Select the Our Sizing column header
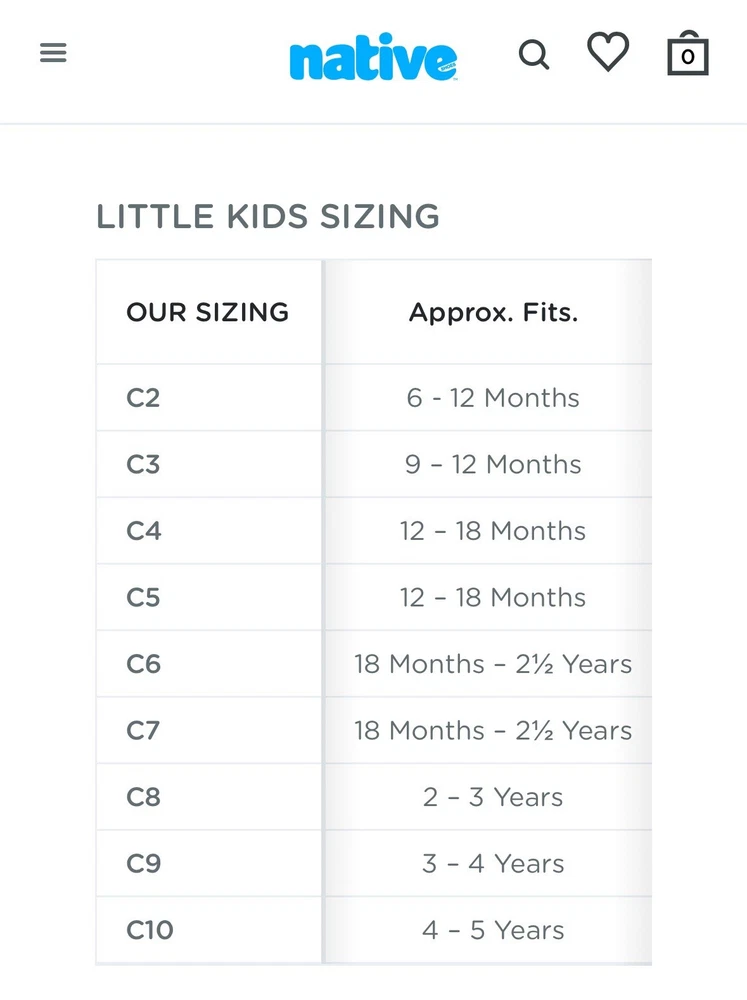This screenshot has height=1000, width=747. 208,312
